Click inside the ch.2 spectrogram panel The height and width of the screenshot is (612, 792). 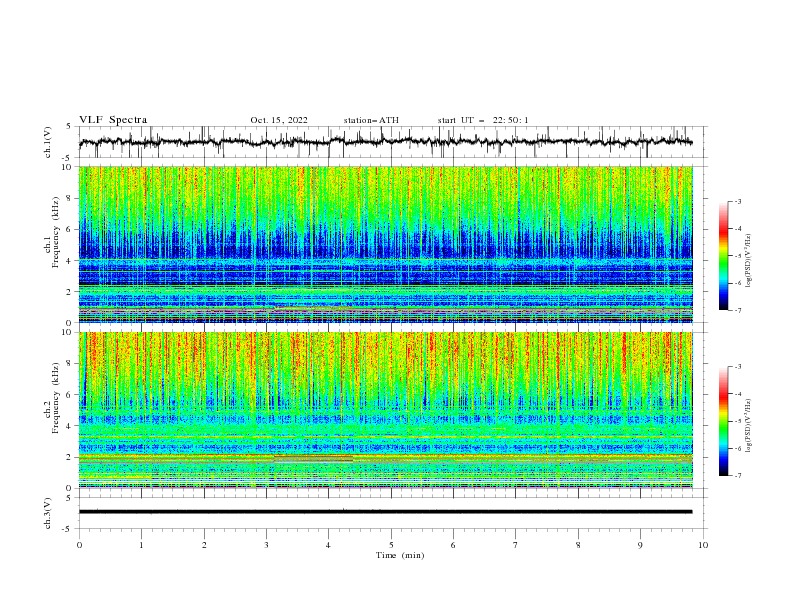(385, 410)
